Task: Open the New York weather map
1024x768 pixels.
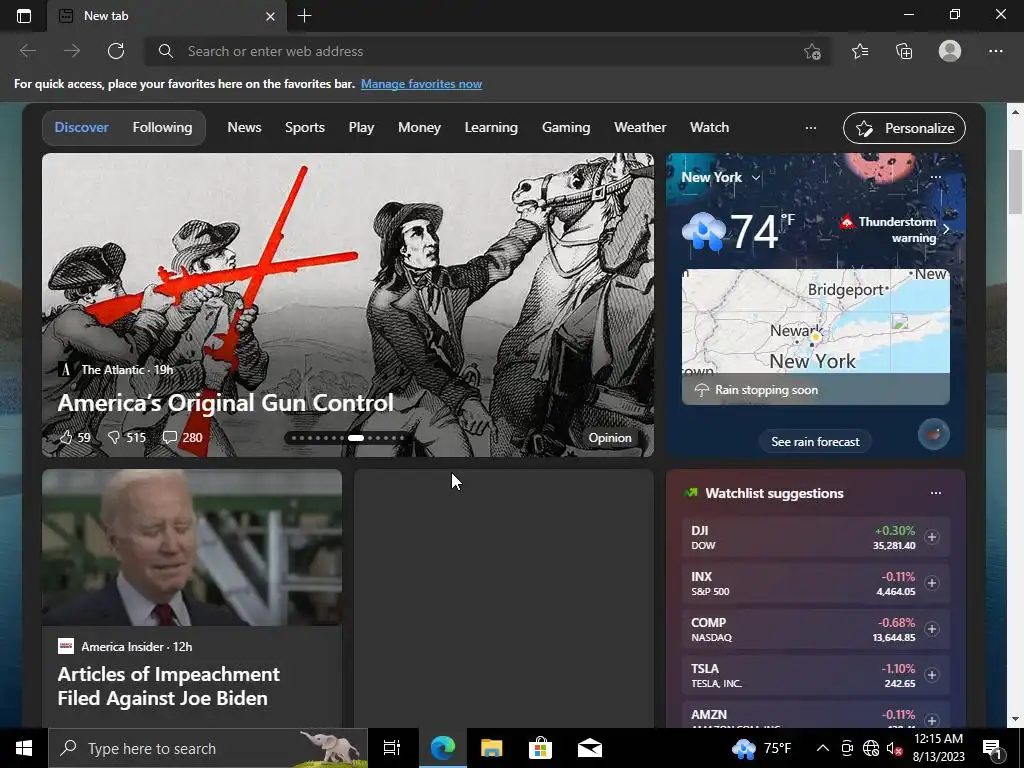Action: click(x=816, y=336)
